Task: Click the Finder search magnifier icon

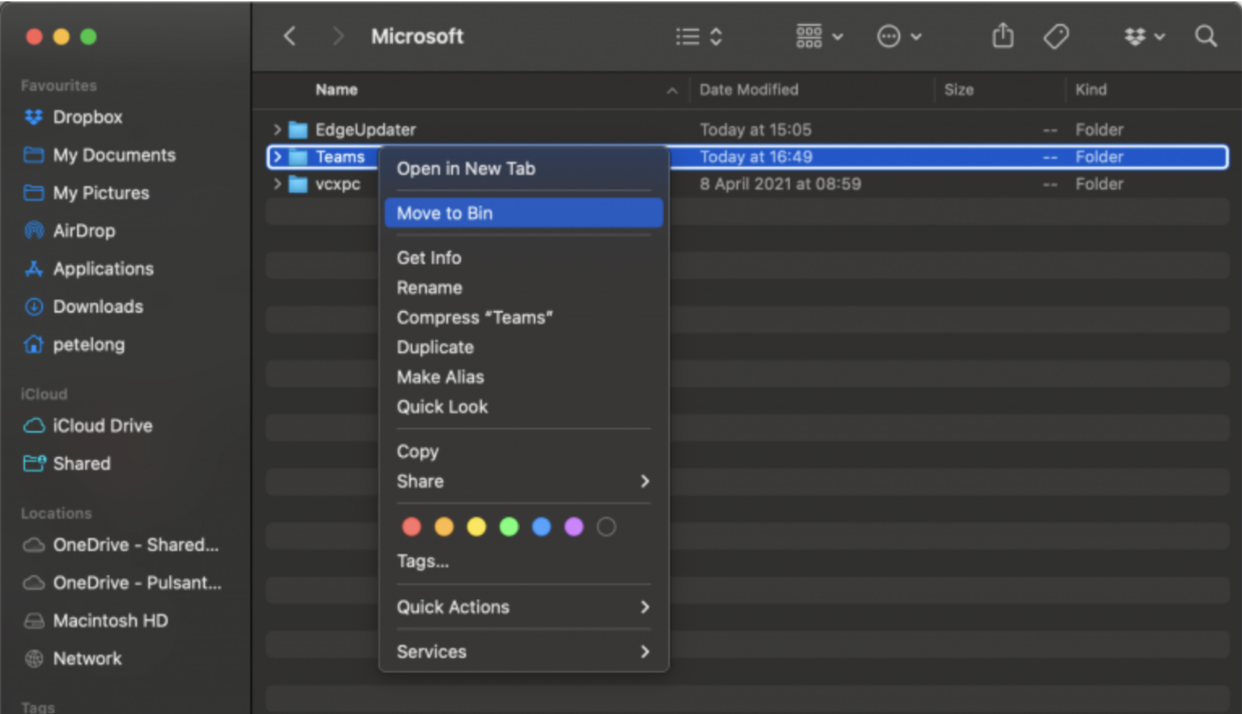Action: click(1206, 37)
